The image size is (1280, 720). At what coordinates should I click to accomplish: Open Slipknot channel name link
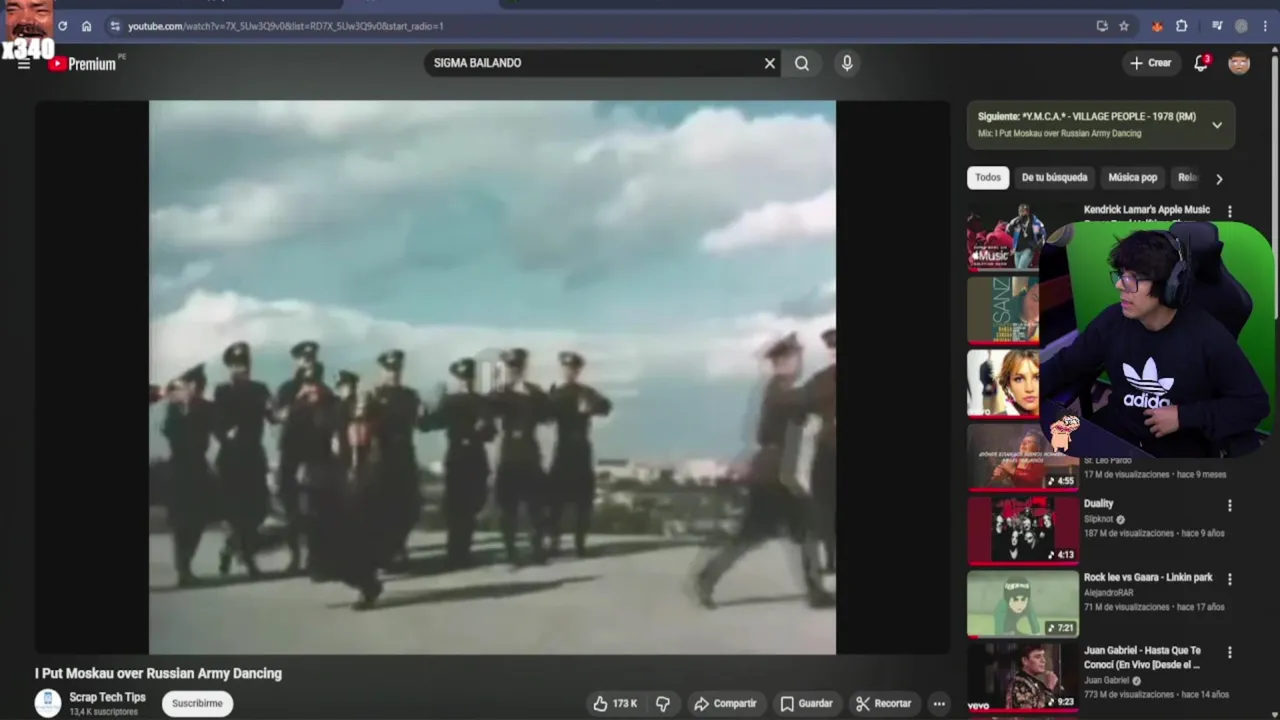point(1098,519)
